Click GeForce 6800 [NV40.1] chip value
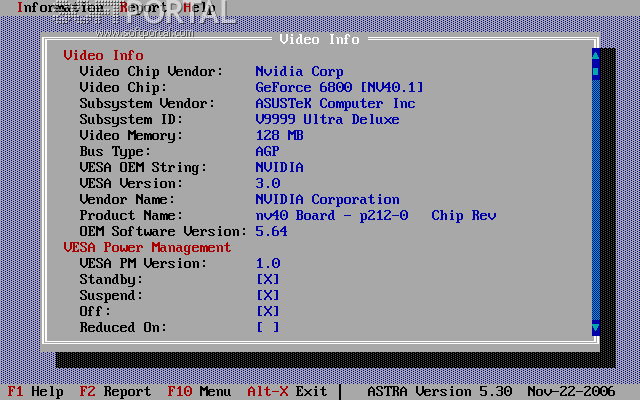Screen dimensions: 640x400 tap(340, 87)
